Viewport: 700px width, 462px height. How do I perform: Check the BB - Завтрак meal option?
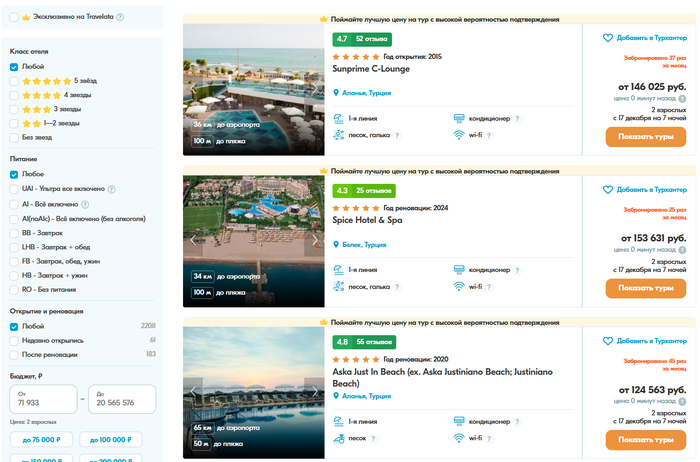[x=14, y=232]
